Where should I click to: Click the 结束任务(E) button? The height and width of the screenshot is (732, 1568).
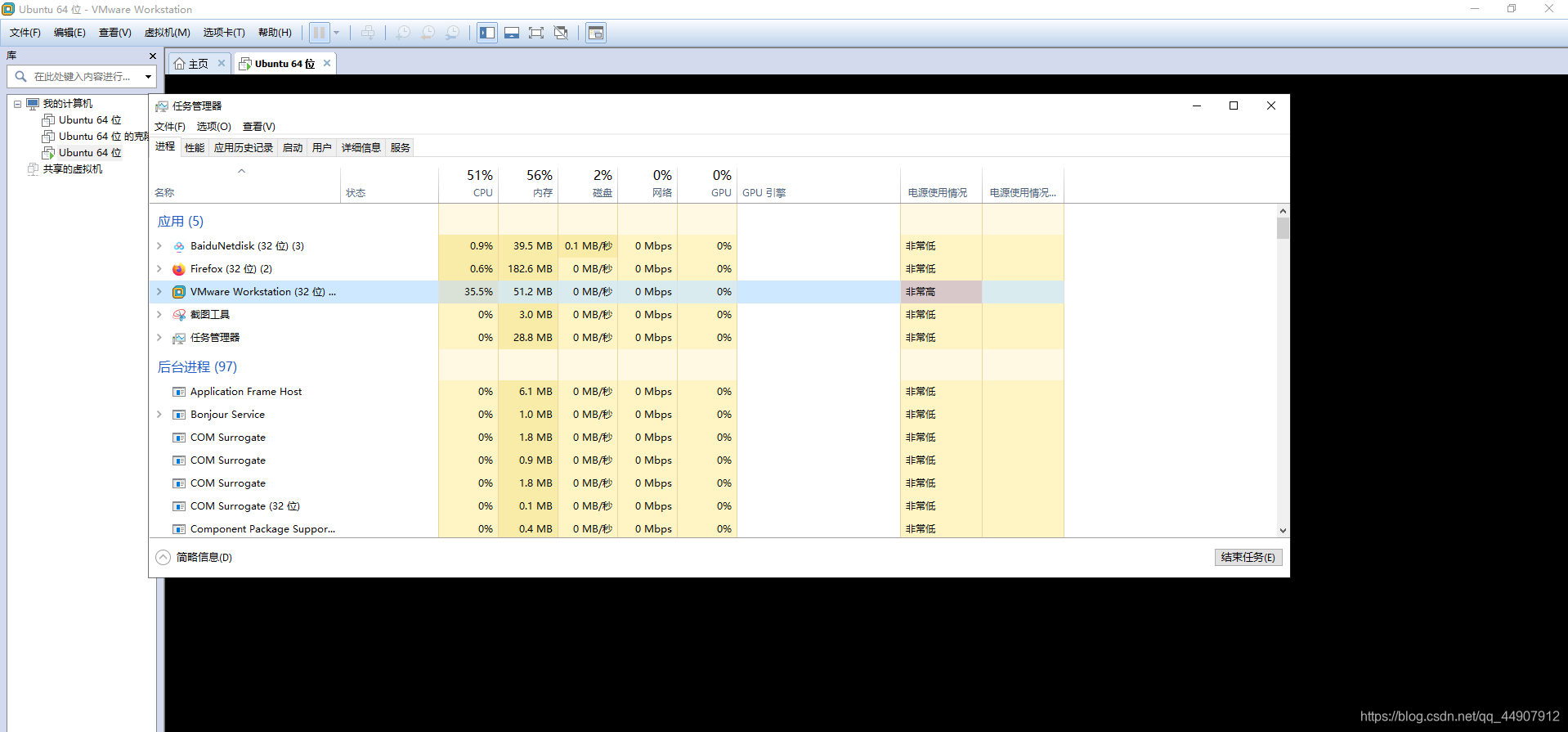pos(1248,557)
